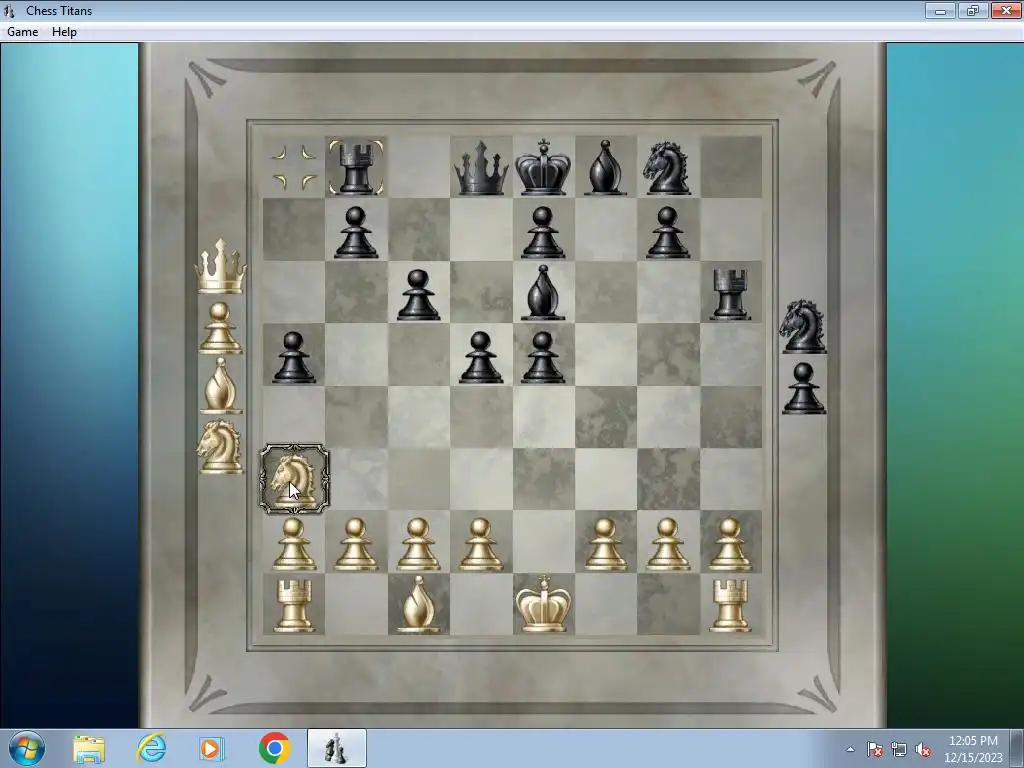This screenshot has width=1024, height=768.
Task: Open the Action Center flag icon
Action: click(x=875, y=750)
